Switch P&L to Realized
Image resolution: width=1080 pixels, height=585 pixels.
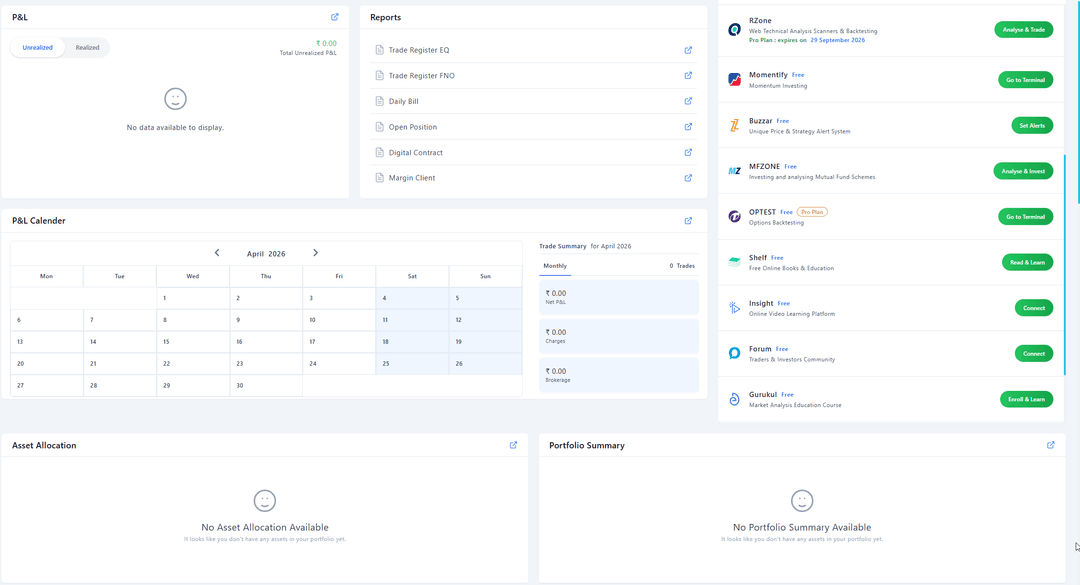point(87,48)
